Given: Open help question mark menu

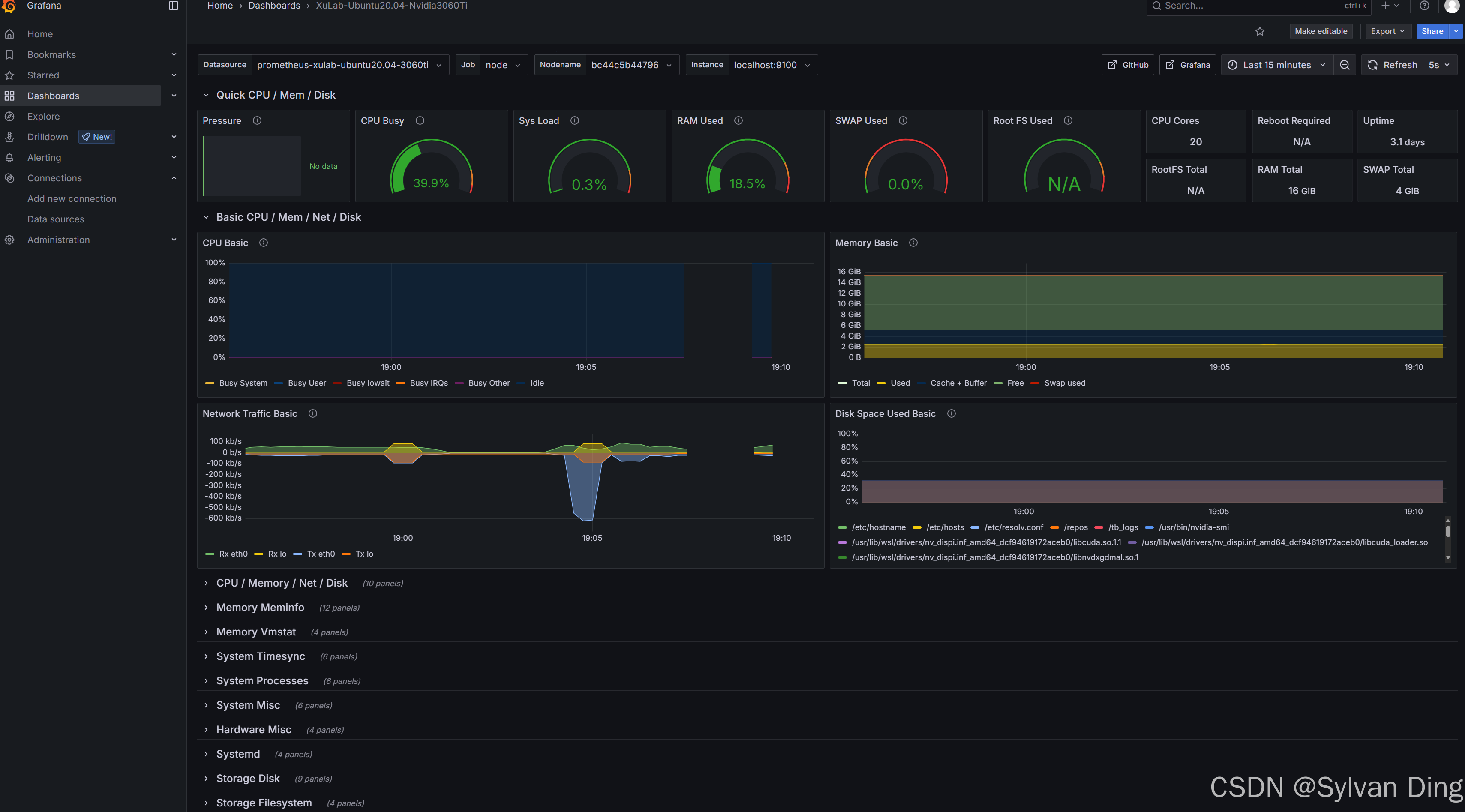Looking at the screenshot, I should (1424, 6).
